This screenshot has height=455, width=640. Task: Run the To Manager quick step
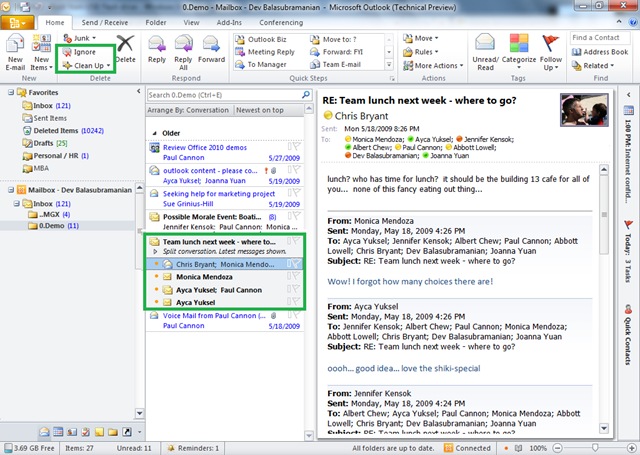pyautogui.click(x=261, y=64)
